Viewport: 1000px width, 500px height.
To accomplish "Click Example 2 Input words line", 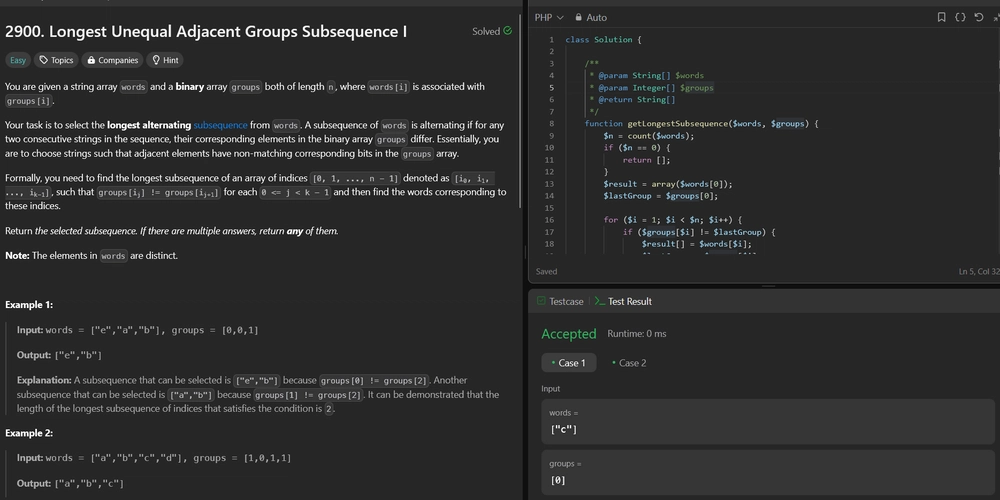I will pyautogui.click(x=154, y=458).
